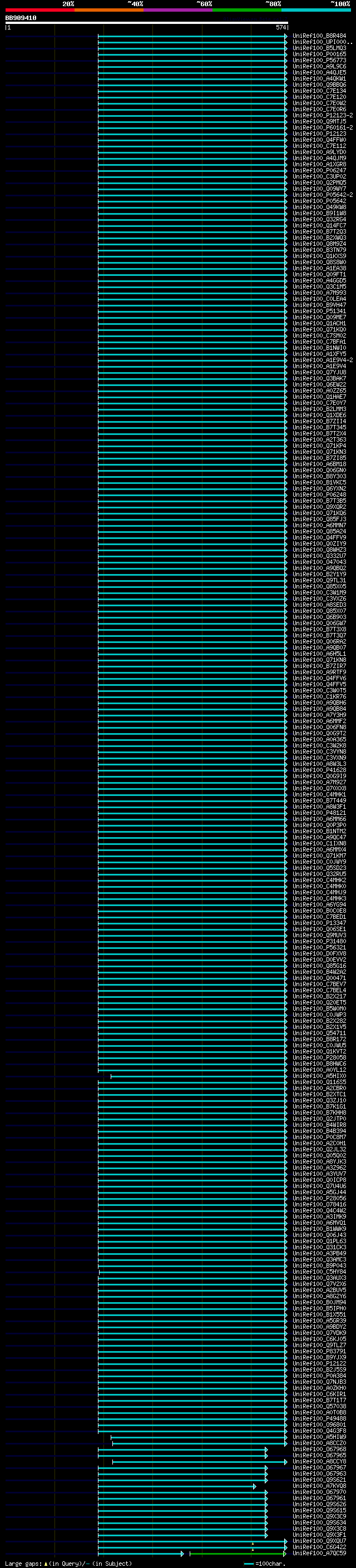Click the UniRef100_Q9XQU7 label

tap(319, 1541)
